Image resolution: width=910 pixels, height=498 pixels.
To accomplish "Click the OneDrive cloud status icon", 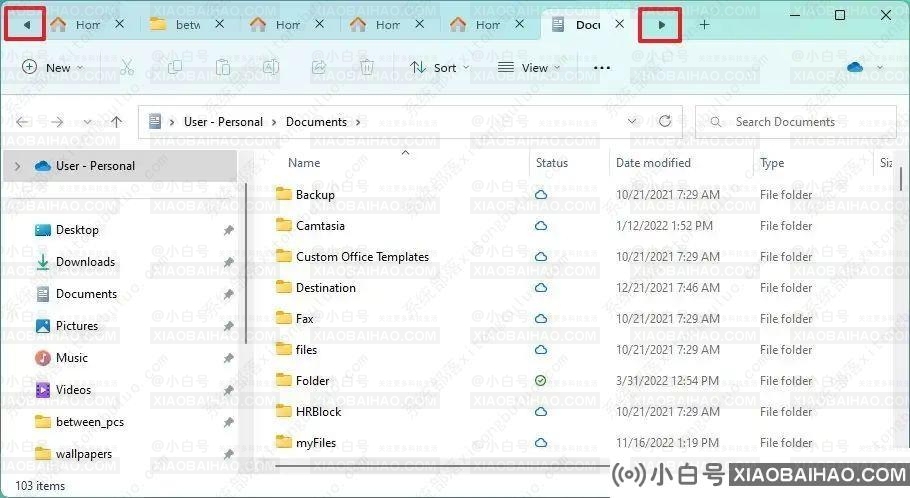I will coord(855,68).
